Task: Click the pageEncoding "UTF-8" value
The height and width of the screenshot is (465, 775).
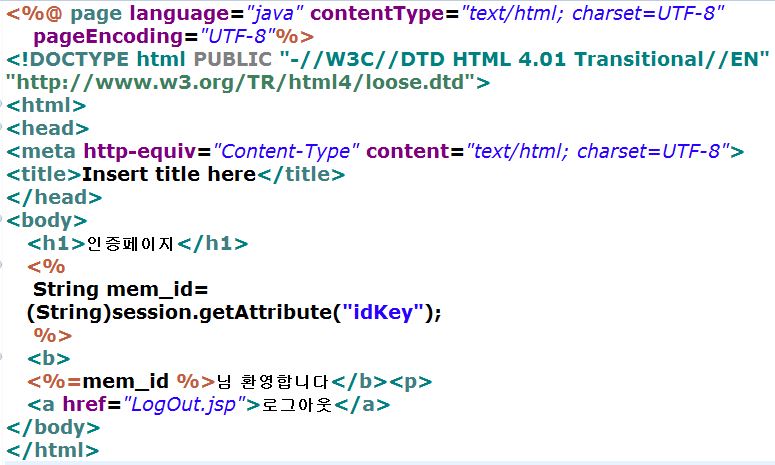Action: (x=238, y=37)
